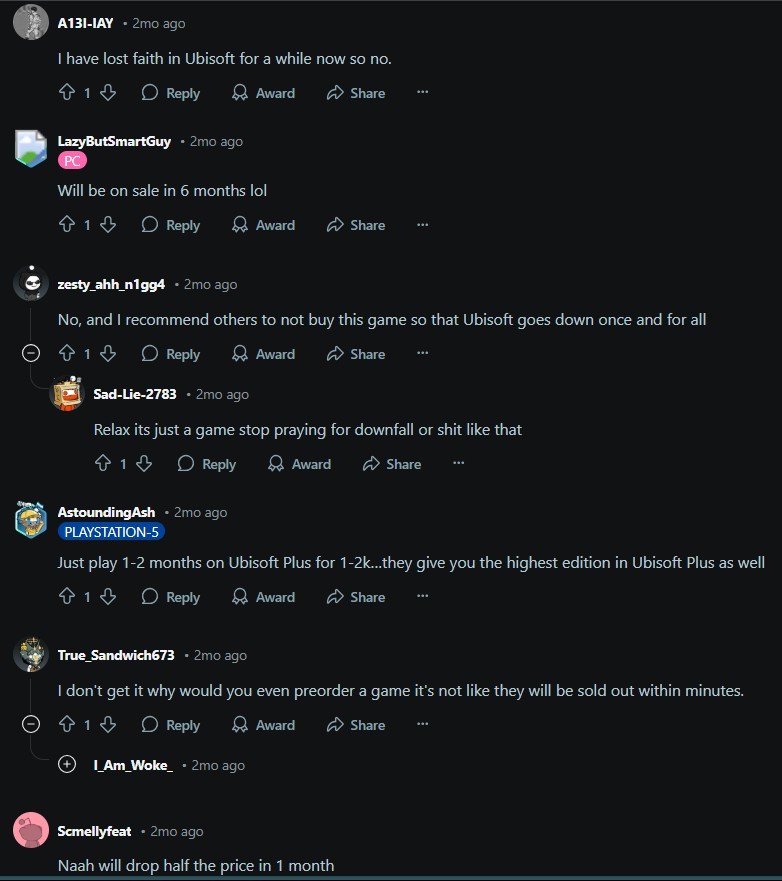This screenshot has width=782, height=881.
Task: Open more options on zesty_ahh_n1gg4's comment
Action: click(422, 353)
